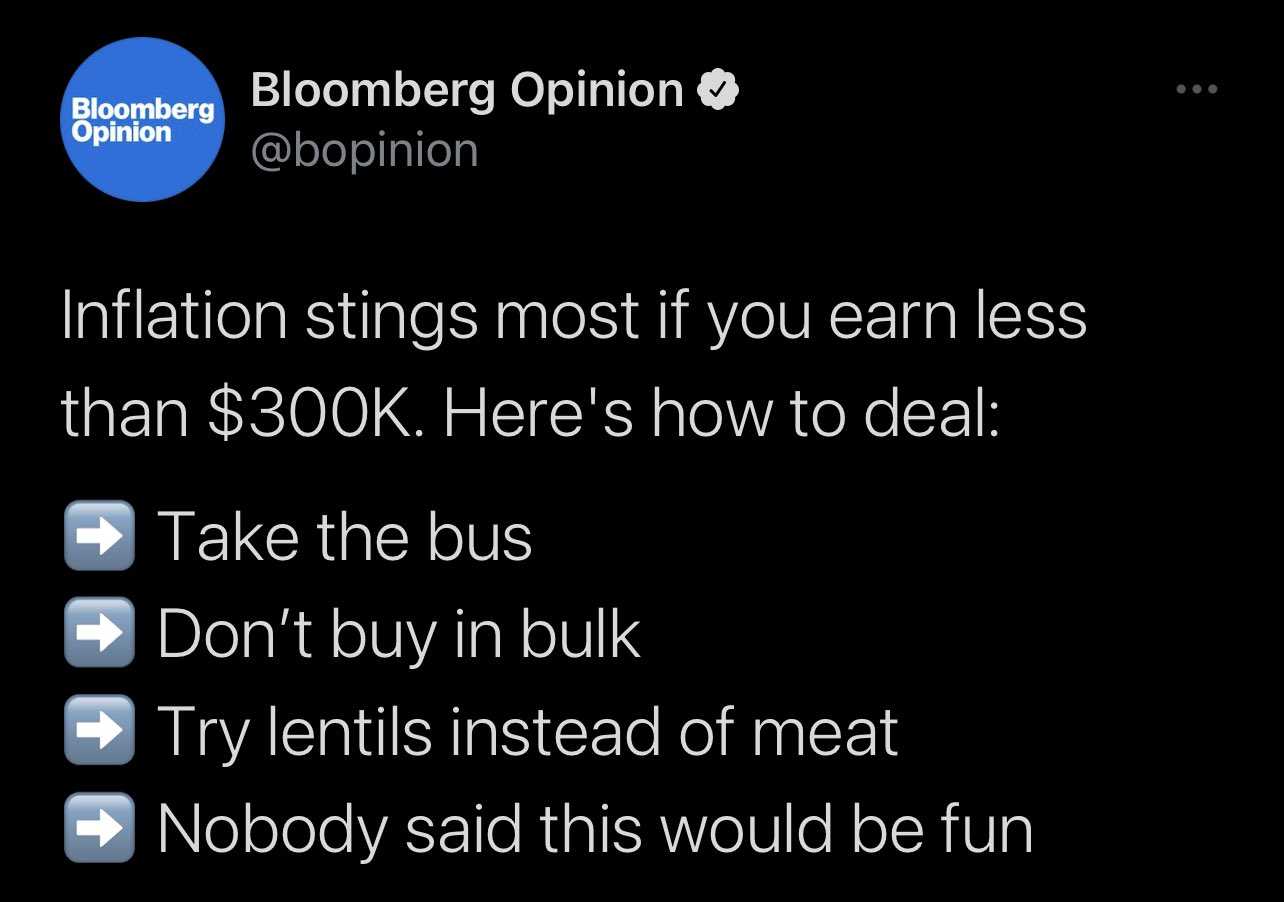Open the three-dot more options menu
Screen dimensions: 1284x902
[x=1197, y=90]
